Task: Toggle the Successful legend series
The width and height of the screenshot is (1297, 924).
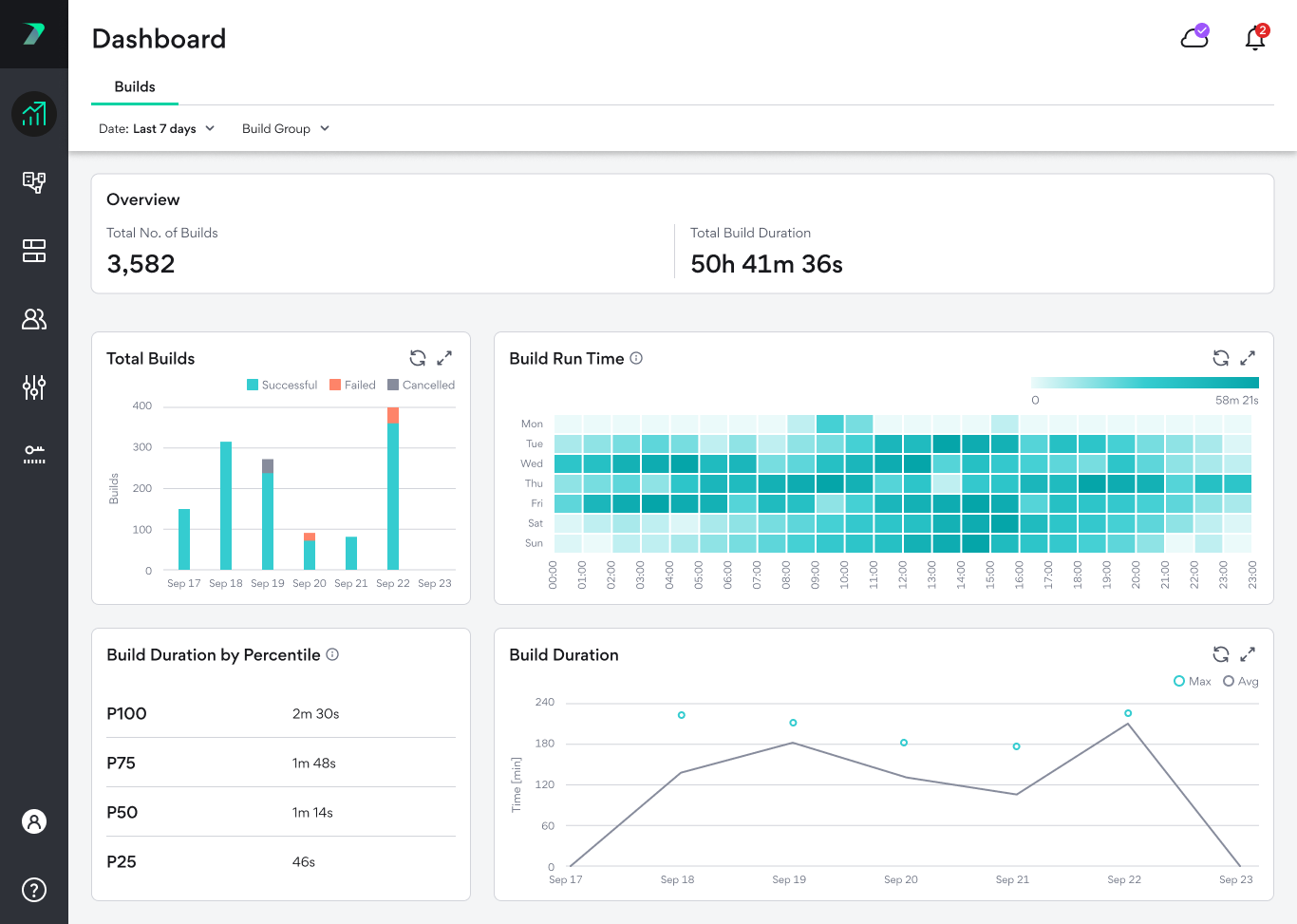Action: (x=282, y=385)
